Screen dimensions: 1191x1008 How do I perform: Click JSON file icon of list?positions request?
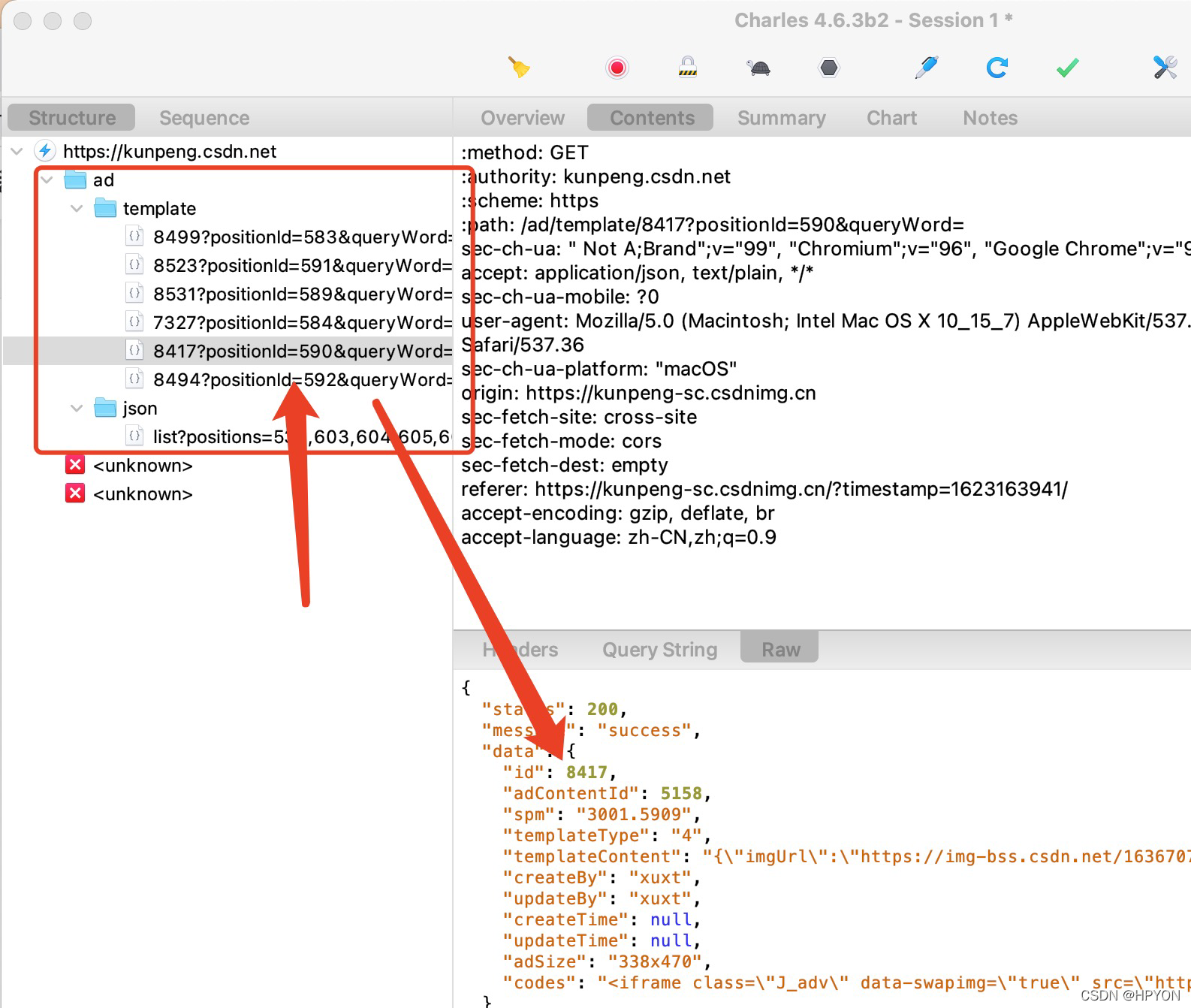[x=134, y=436]
